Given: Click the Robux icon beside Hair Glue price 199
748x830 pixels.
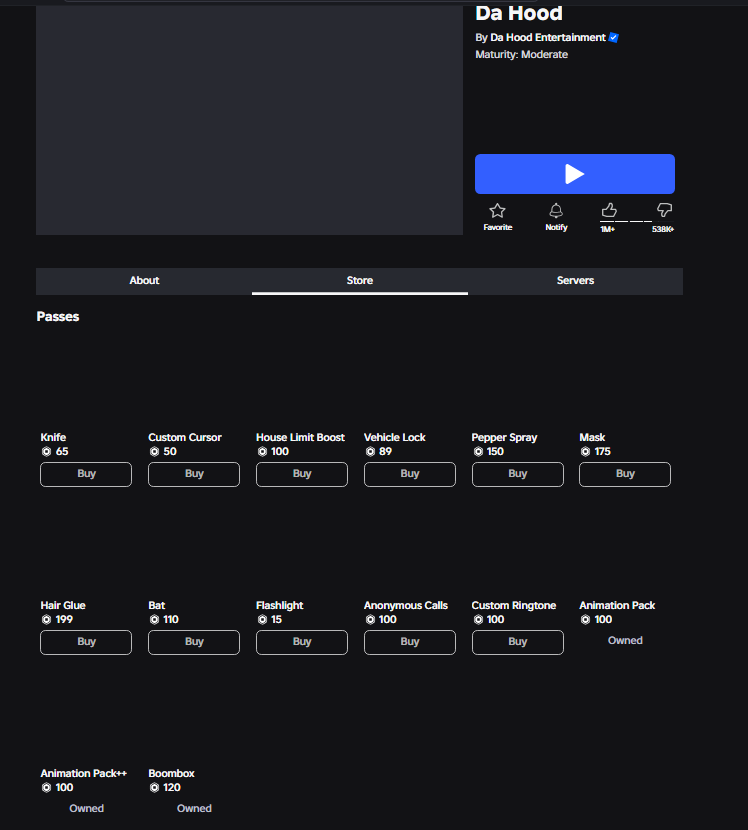Looking at the screenshot, I should 47,619.
